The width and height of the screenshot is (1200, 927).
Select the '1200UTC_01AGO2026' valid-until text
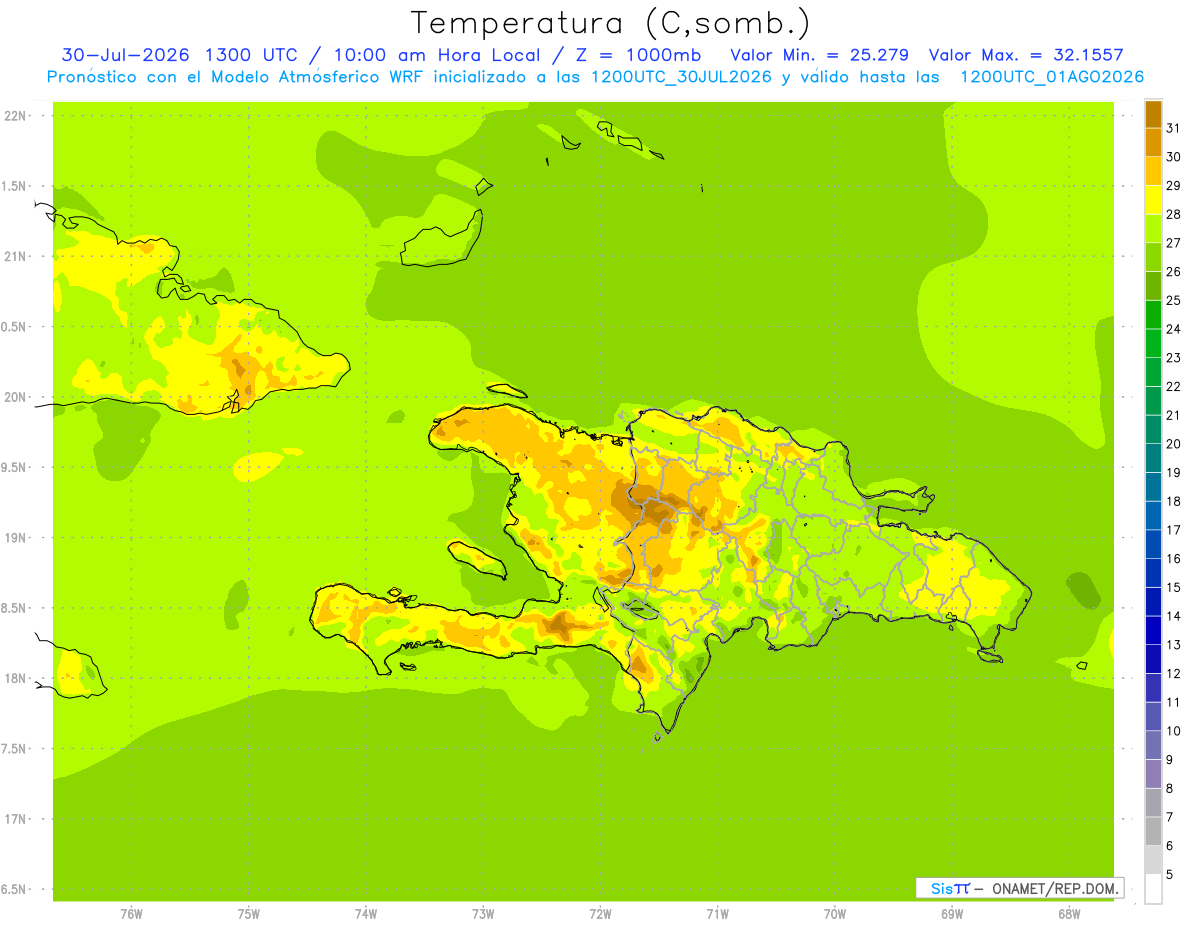pos(1052,77)
